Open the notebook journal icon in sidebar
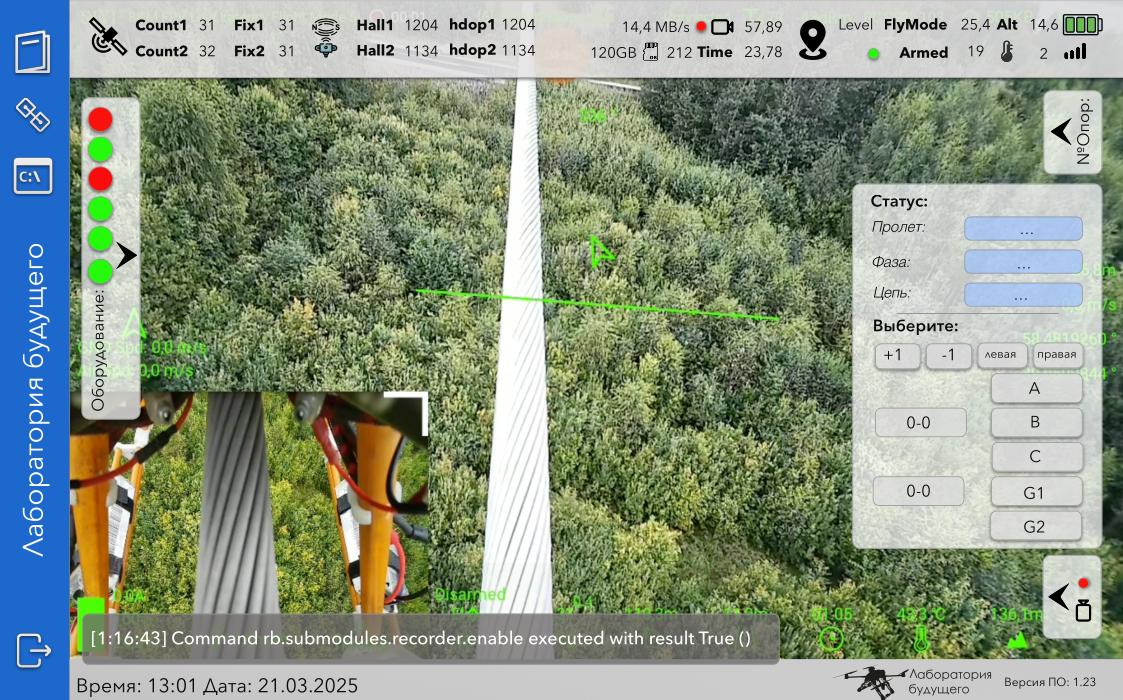The width and height of the screenshot is (1123, 700). coord(33,52)
